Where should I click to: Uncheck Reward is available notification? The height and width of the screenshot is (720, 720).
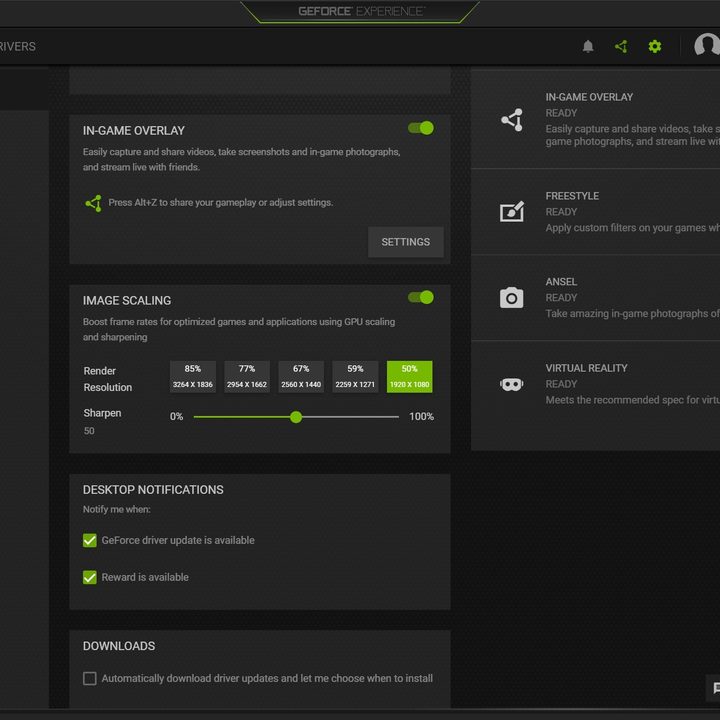[x=90, y=577]
